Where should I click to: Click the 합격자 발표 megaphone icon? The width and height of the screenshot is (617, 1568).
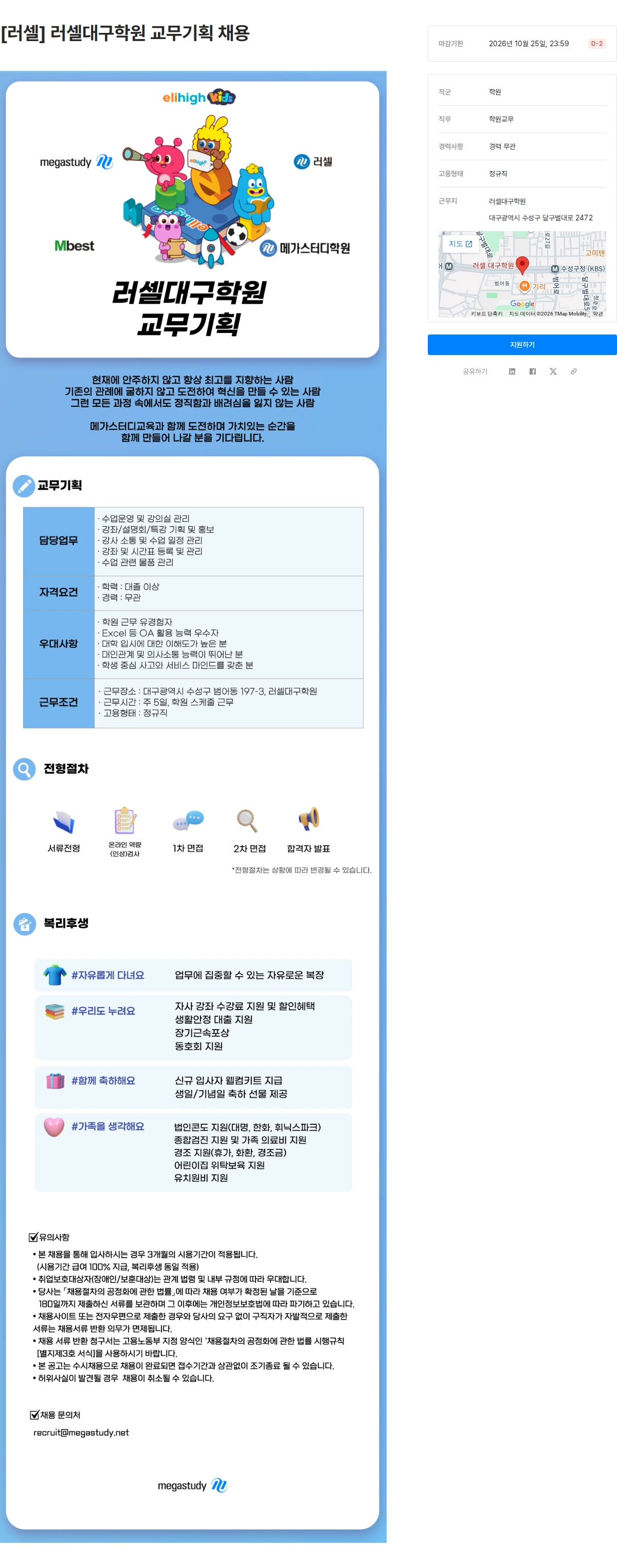pyautogui.click(x=309, y=819)
